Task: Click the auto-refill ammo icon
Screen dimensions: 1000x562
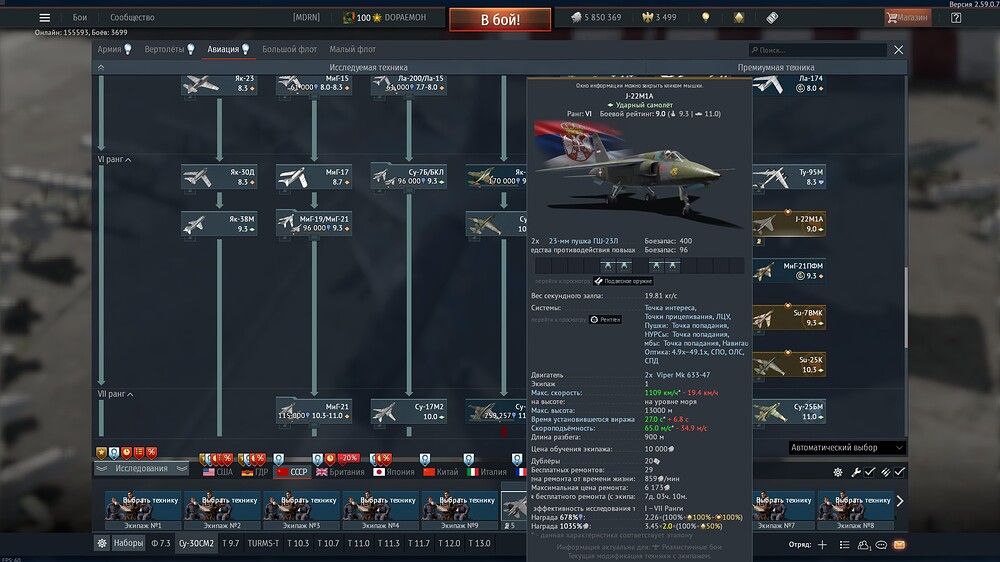Action: pos(885,472)
